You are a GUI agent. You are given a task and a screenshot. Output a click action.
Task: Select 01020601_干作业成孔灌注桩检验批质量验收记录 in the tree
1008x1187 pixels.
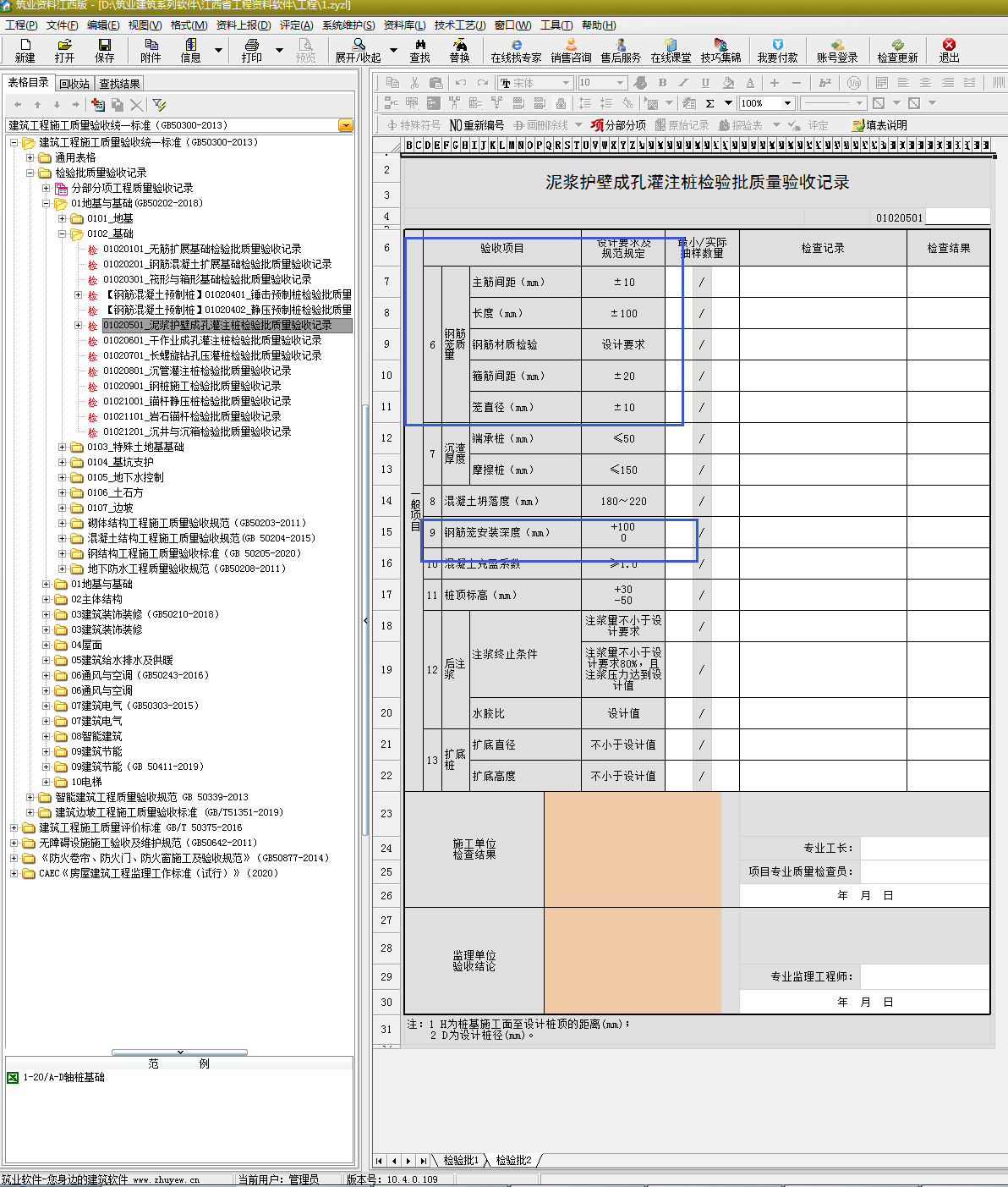(212, 340)
